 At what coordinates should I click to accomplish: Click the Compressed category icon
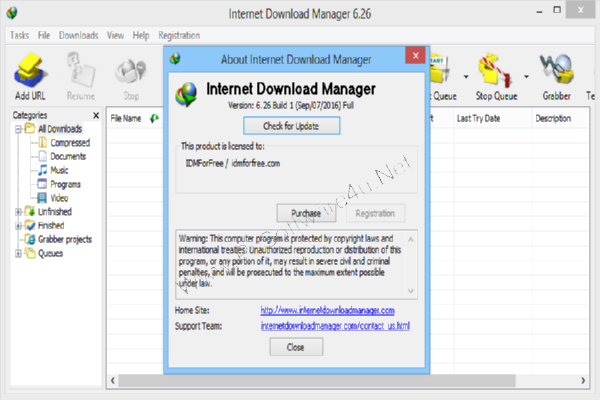click(42, 143)
